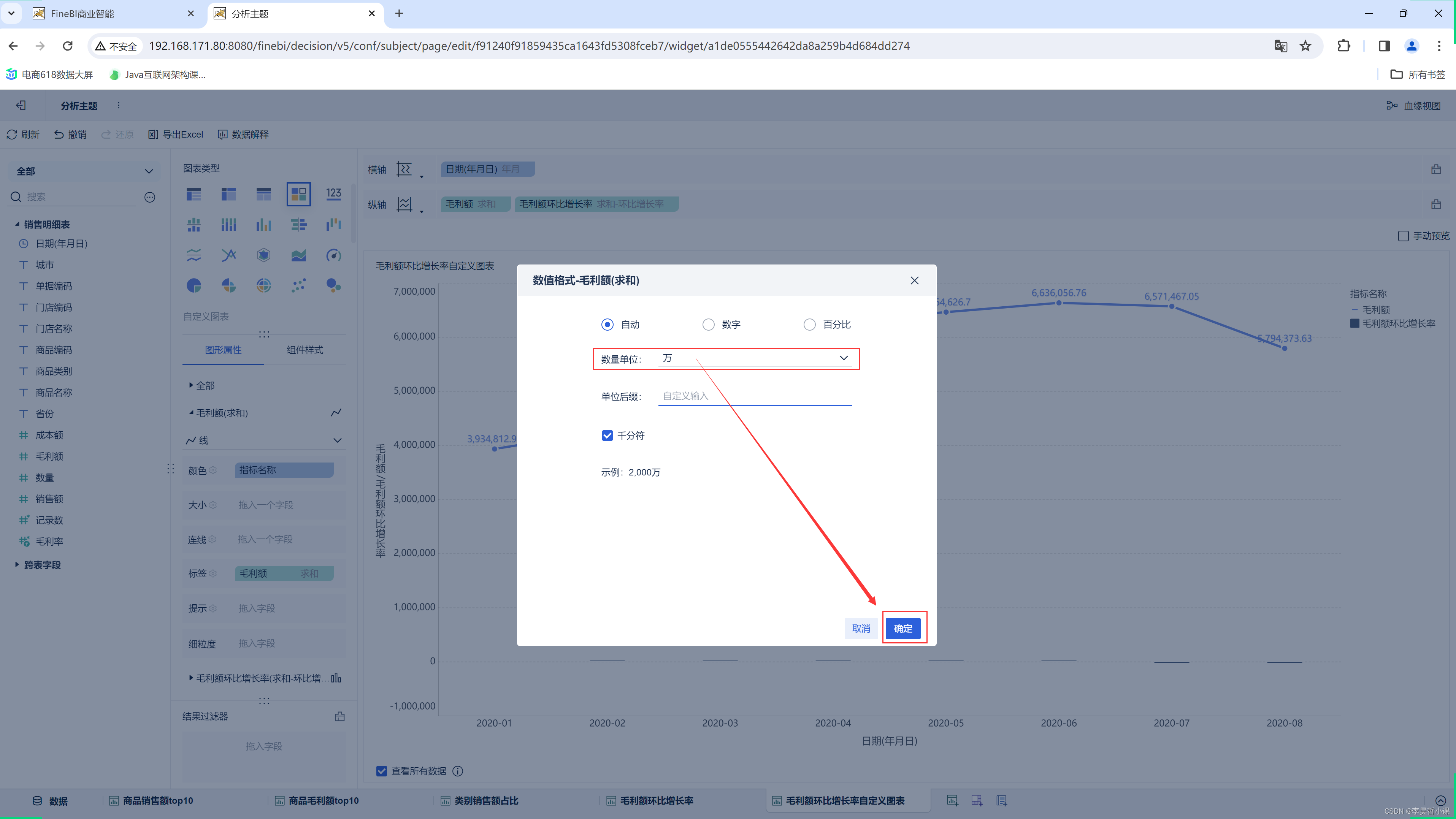Click the 指标名称 color field pill

click(x=284, y=470)
